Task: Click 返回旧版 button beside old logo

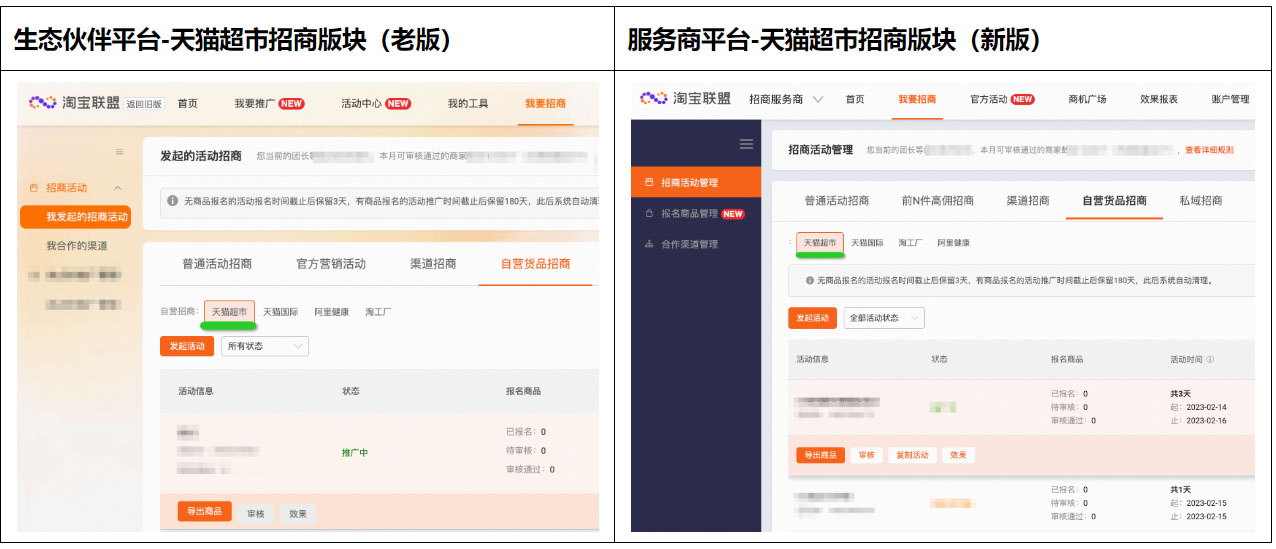Action: click(x=145, y=104)
